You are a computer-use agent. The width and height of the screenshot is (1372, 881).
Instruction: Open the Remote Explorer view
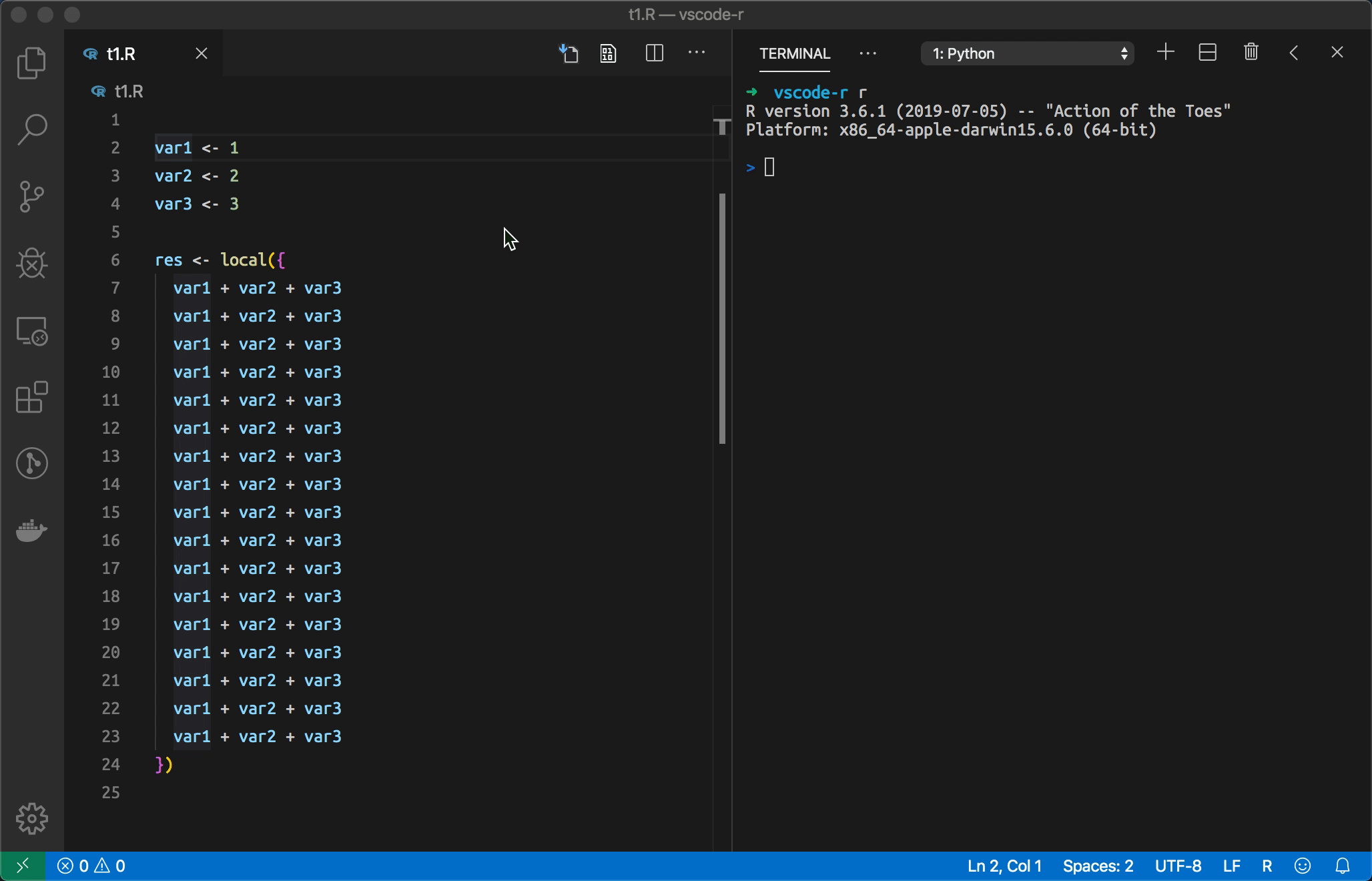click(x=31, y=331)
